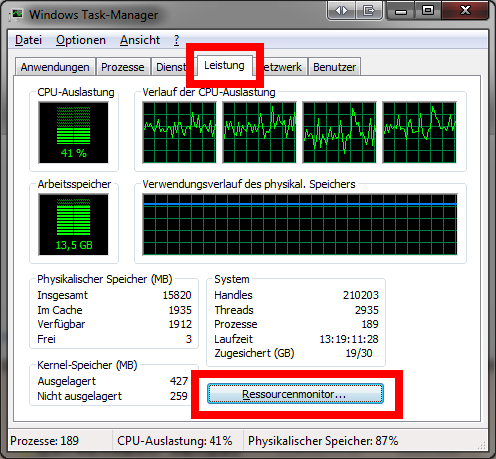The height and width of the screenshot is (459, 496).
Task: Select the Leistung tab
Action: (224, 65)
